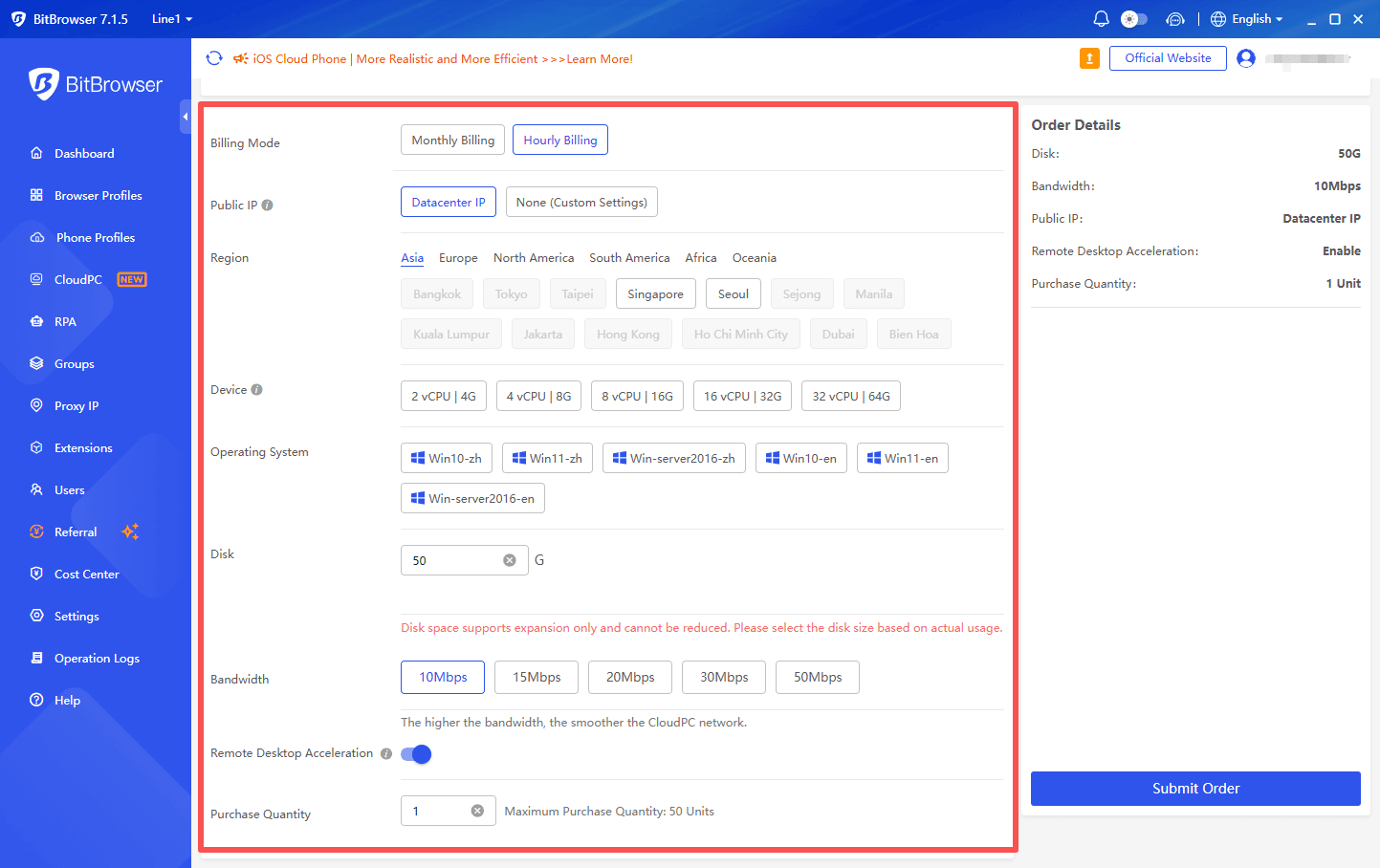The image size is (1380, 868).
Task: Open the user account avatar
Action: [1246, 58]
